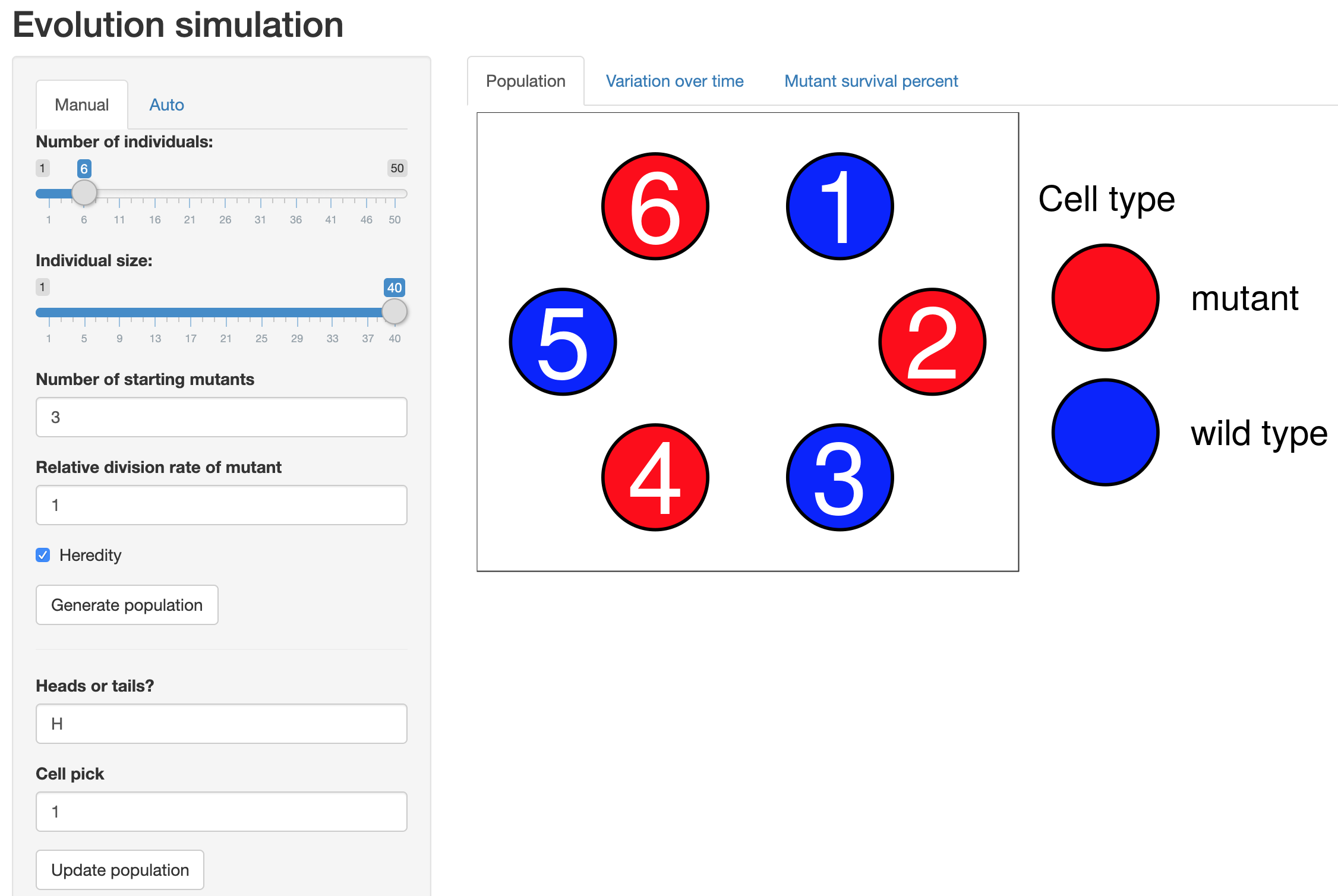The image size is (1338, 896).
Task: Click the Generate population button
Action: pos(127,605)
